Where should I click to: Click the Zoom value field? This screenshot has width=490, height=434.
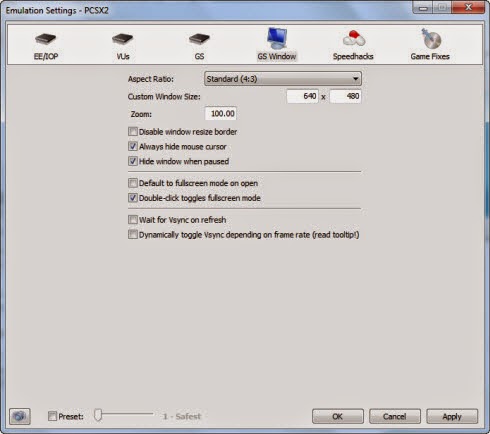point(221,114)
